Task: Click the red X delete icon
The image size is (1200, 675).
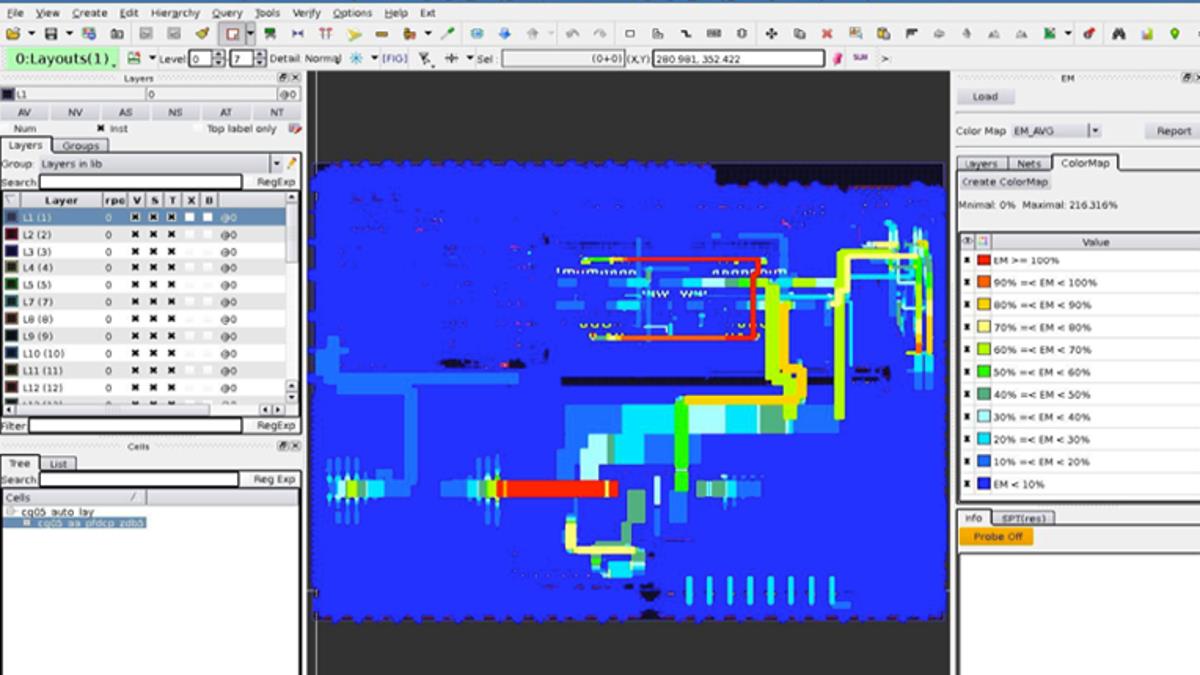Action: 827,34
